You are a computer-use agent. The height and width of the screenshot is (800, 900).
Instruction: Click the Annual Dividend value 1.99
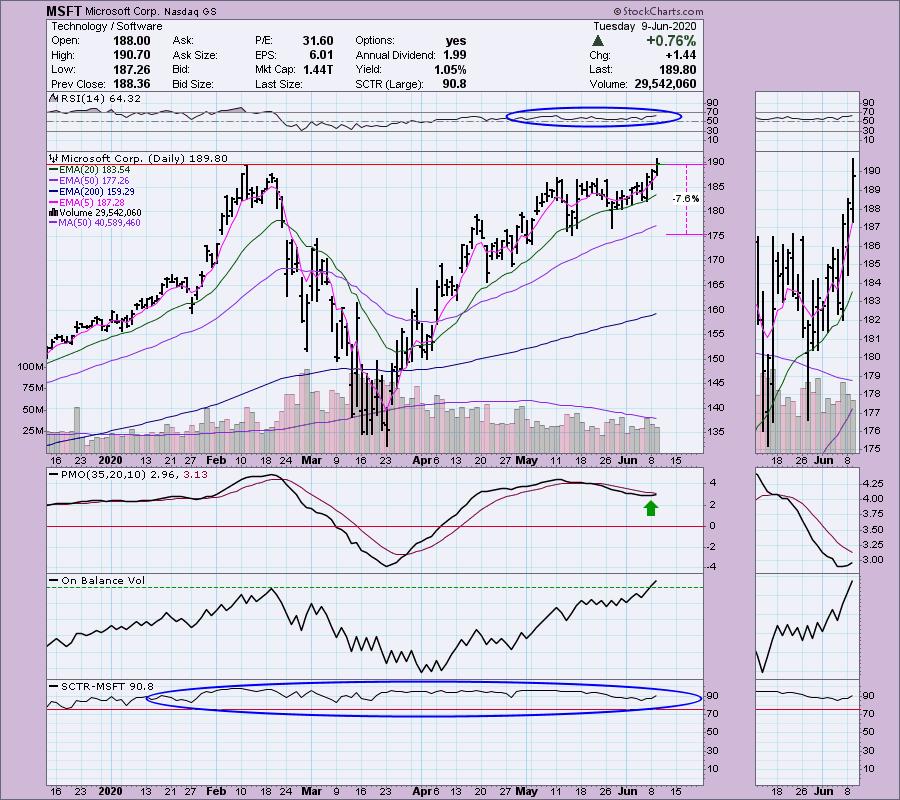coord(455,55)
